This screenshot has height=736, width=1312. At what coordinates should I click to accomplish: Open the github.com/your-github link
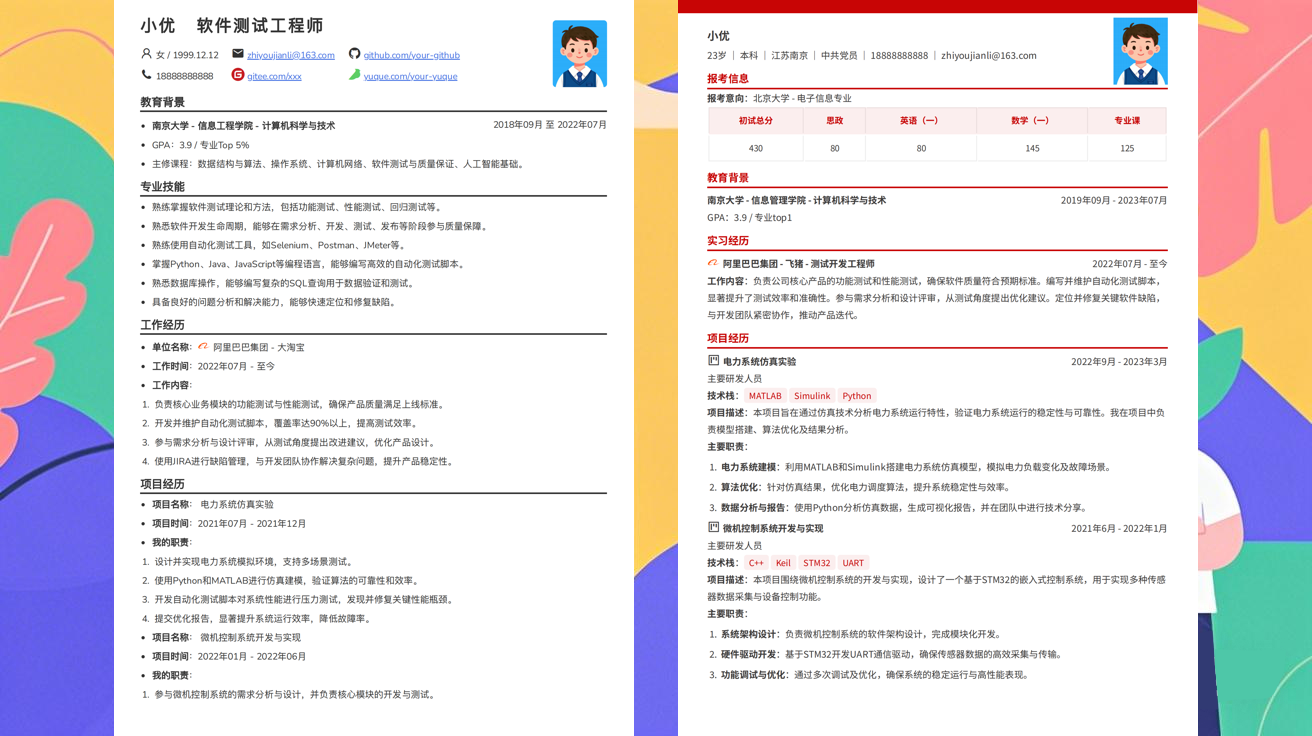411,55
